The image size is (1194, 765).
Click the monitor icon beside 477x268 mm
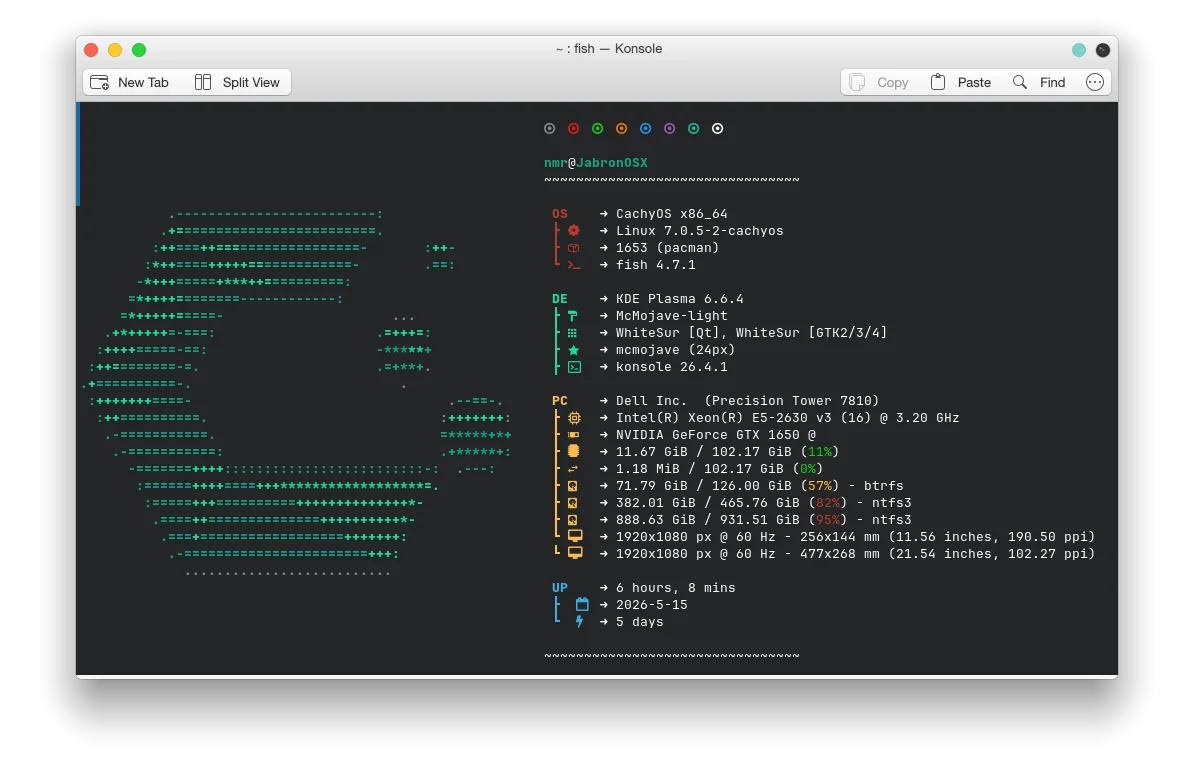[575, 553]
